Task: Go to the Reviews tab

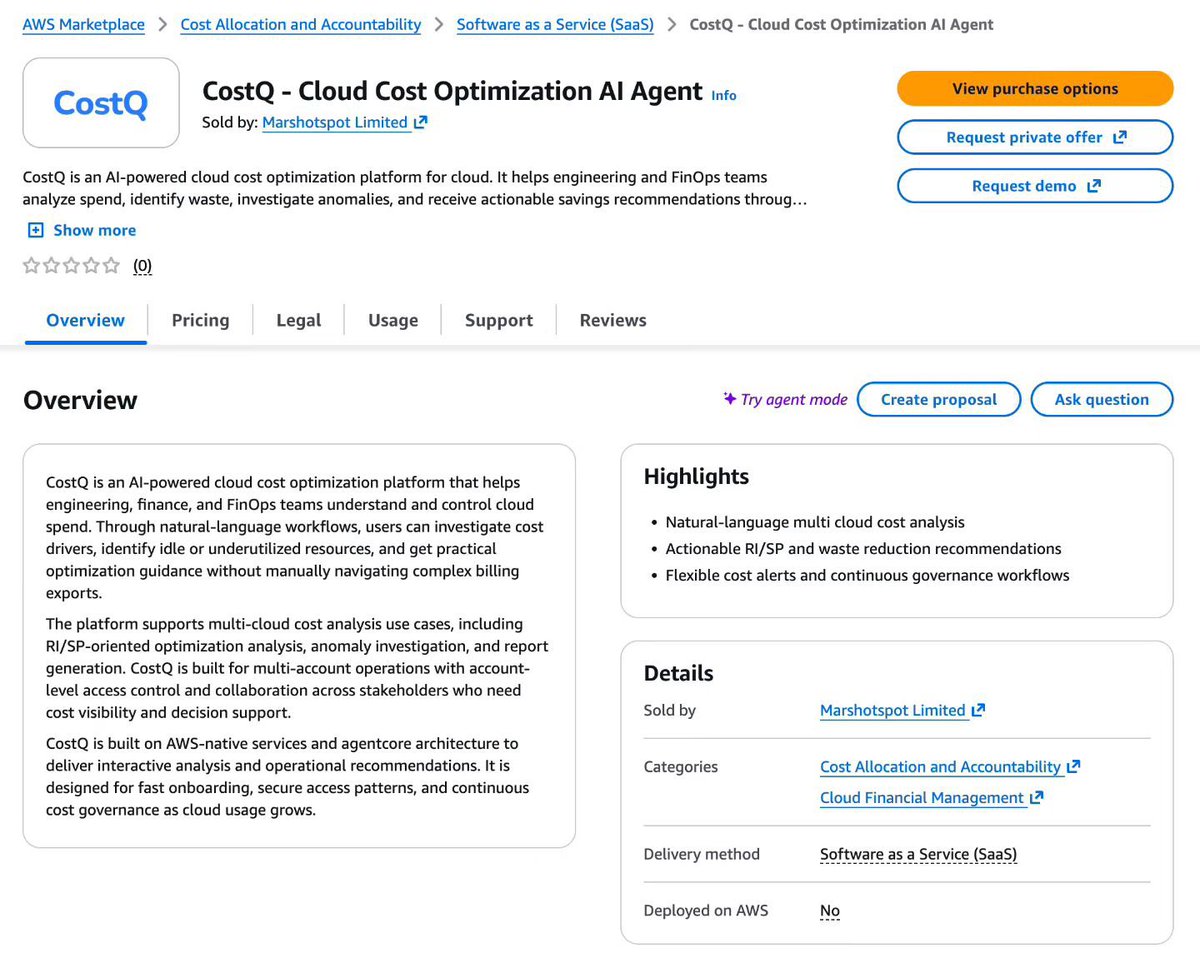Action: coord(613,320)
